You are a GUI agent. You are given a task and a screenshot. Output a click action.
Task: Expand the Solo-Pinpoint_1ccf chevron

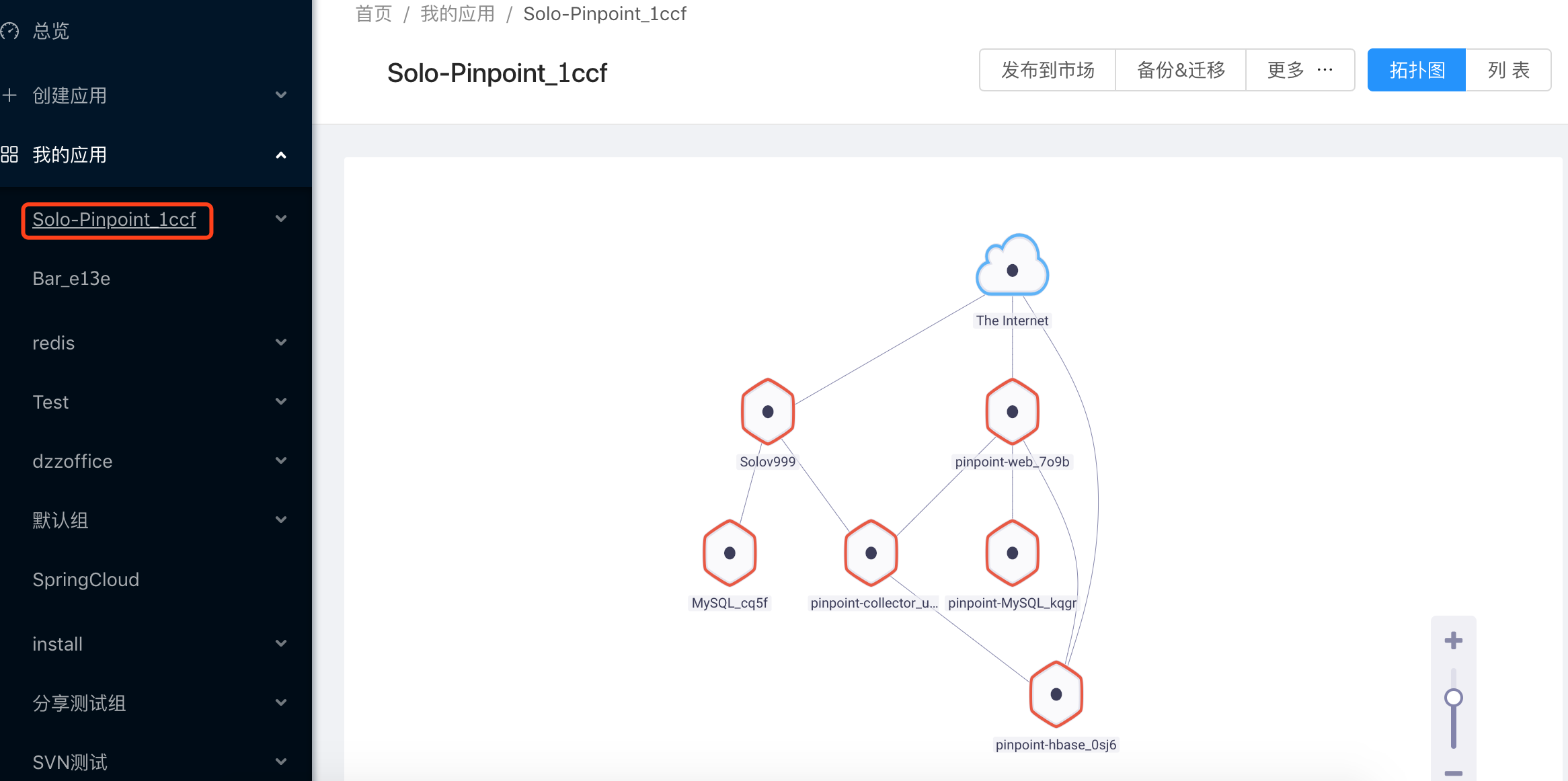tap(281, 219)
